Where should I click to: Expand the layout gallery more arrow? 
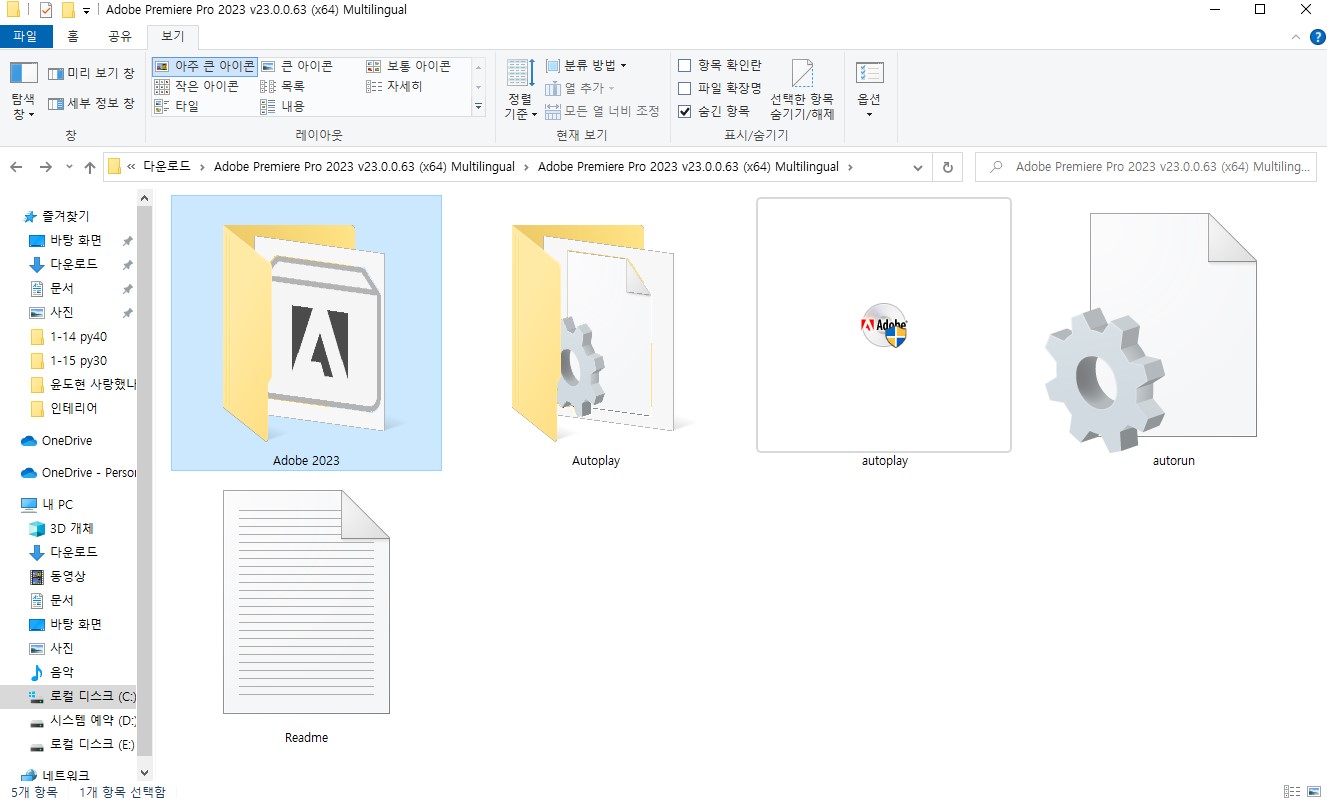click(478, 106)
